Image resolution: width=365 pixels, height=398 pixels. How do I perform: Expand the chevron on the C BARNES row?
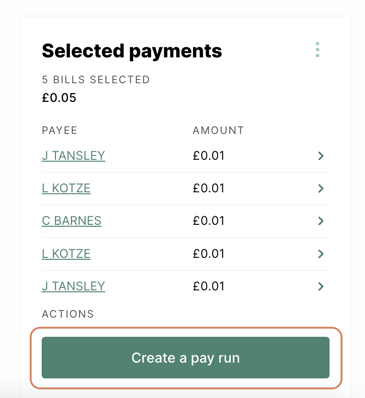click(x=321, y=221)
